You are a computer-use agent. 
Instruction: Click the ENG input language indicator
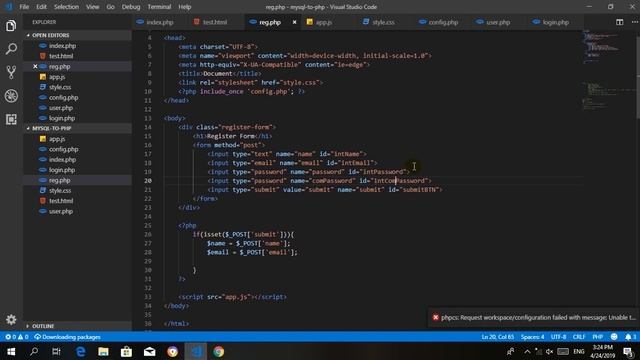[x=578, y=351]
